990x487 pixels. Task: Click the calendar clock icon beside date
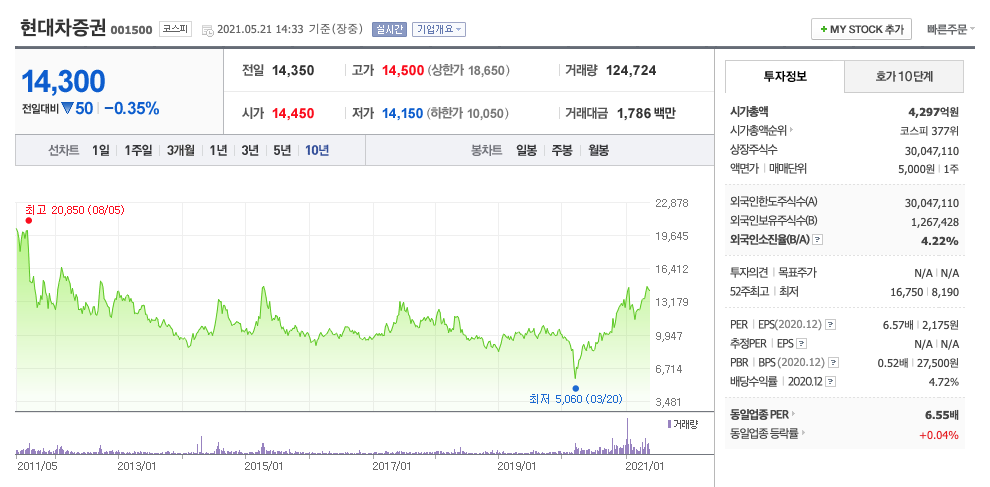pyautogui.click(x=207, y=30)
